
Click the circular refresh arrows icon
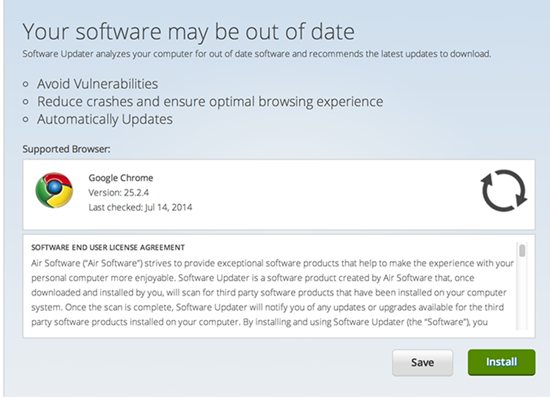[504, 190]
